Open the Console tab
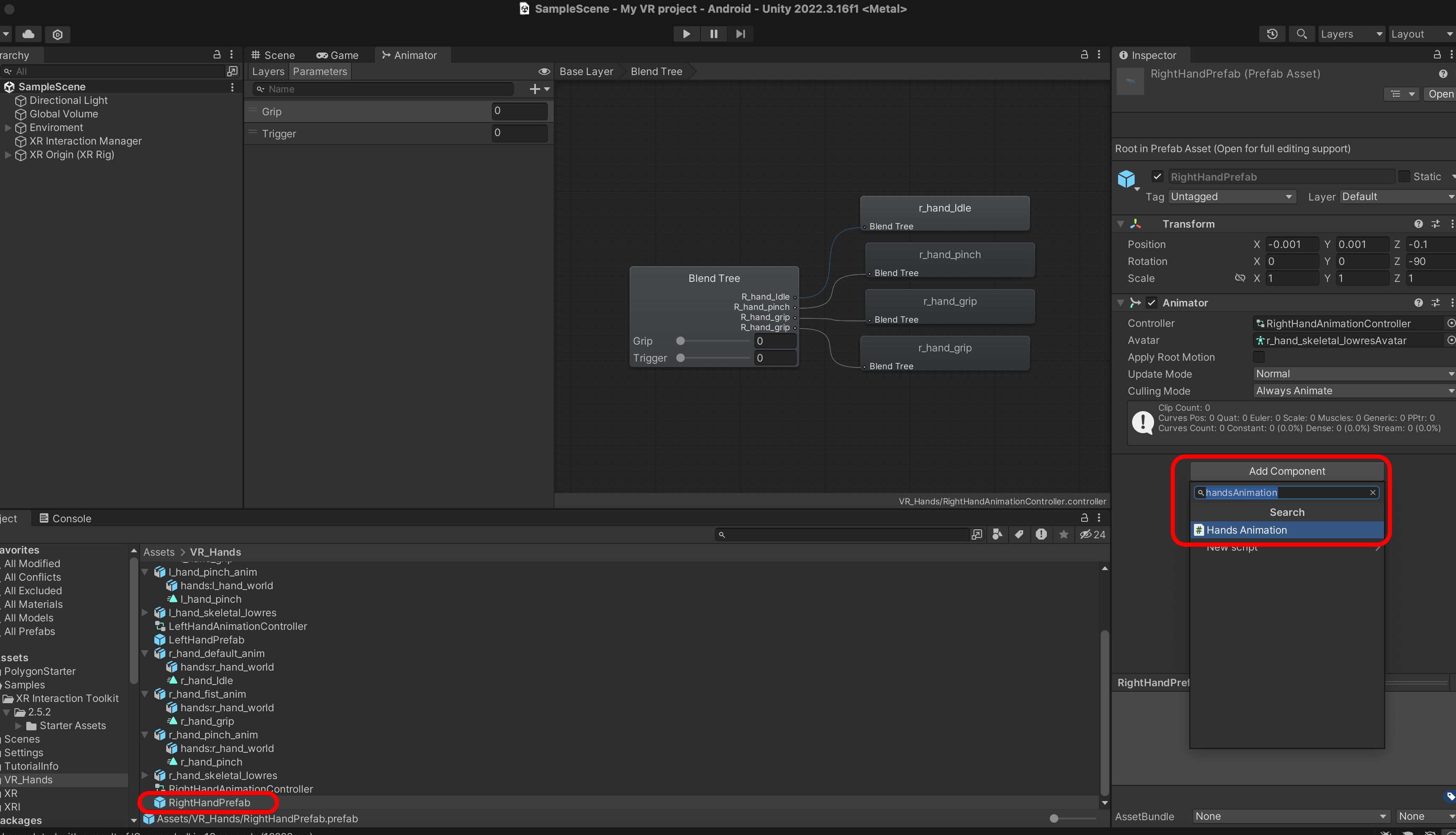Screen dimensions: 1456x835 pos(65,518)
